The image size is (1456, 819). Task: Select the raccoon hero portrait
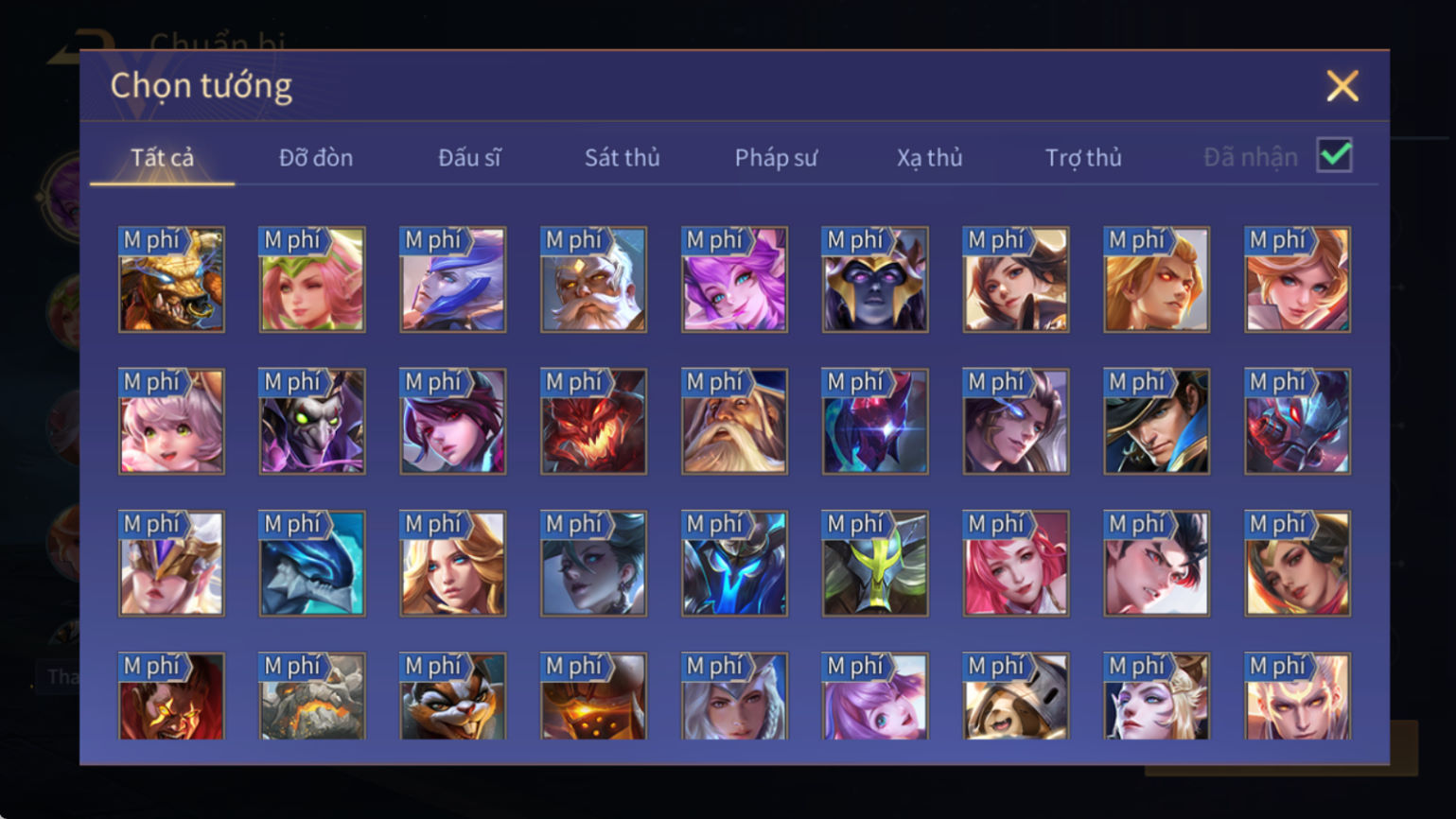(x=452, y=696)
